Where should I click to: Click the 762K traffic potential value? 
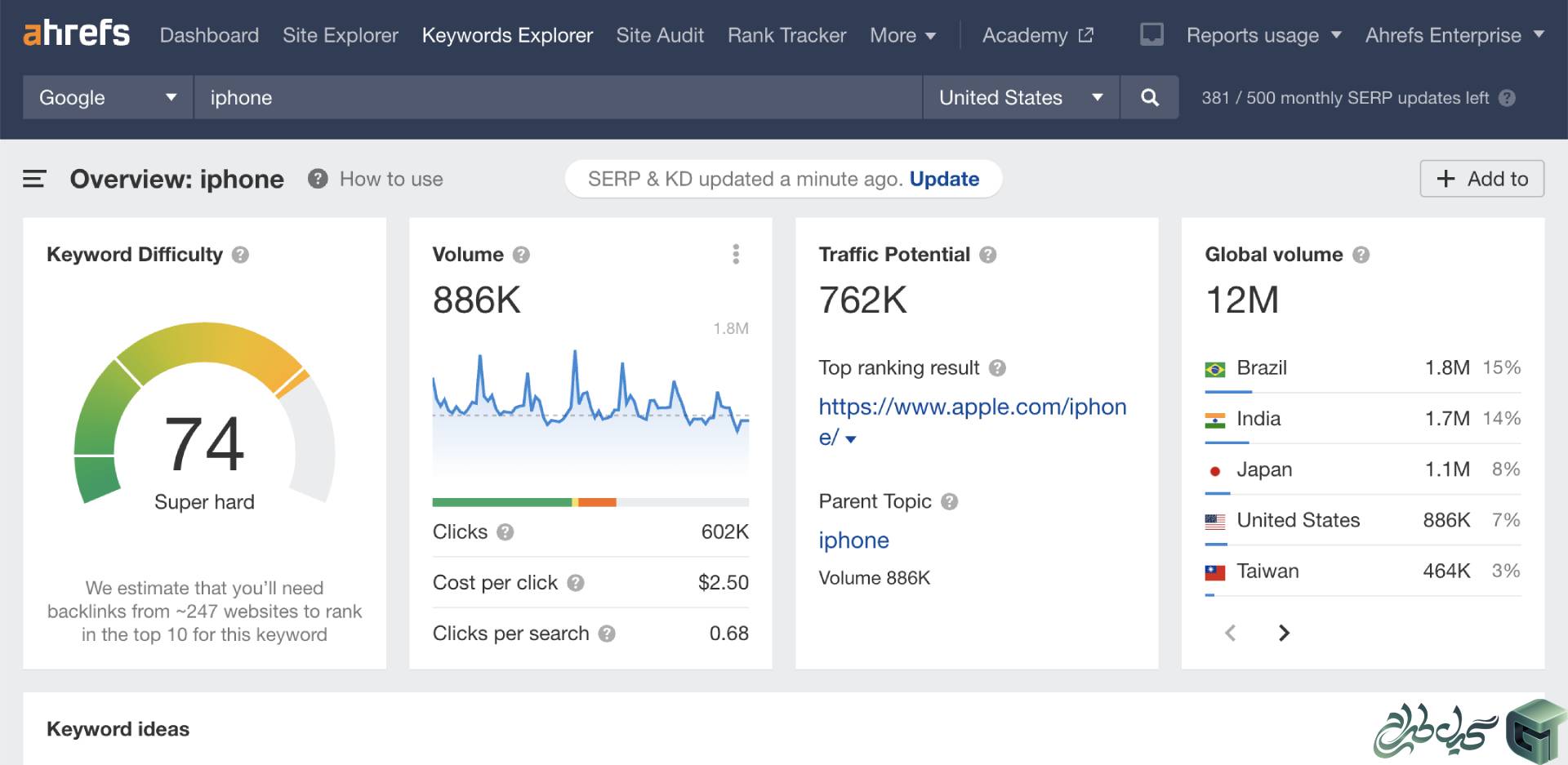click(x=863, y=300)
